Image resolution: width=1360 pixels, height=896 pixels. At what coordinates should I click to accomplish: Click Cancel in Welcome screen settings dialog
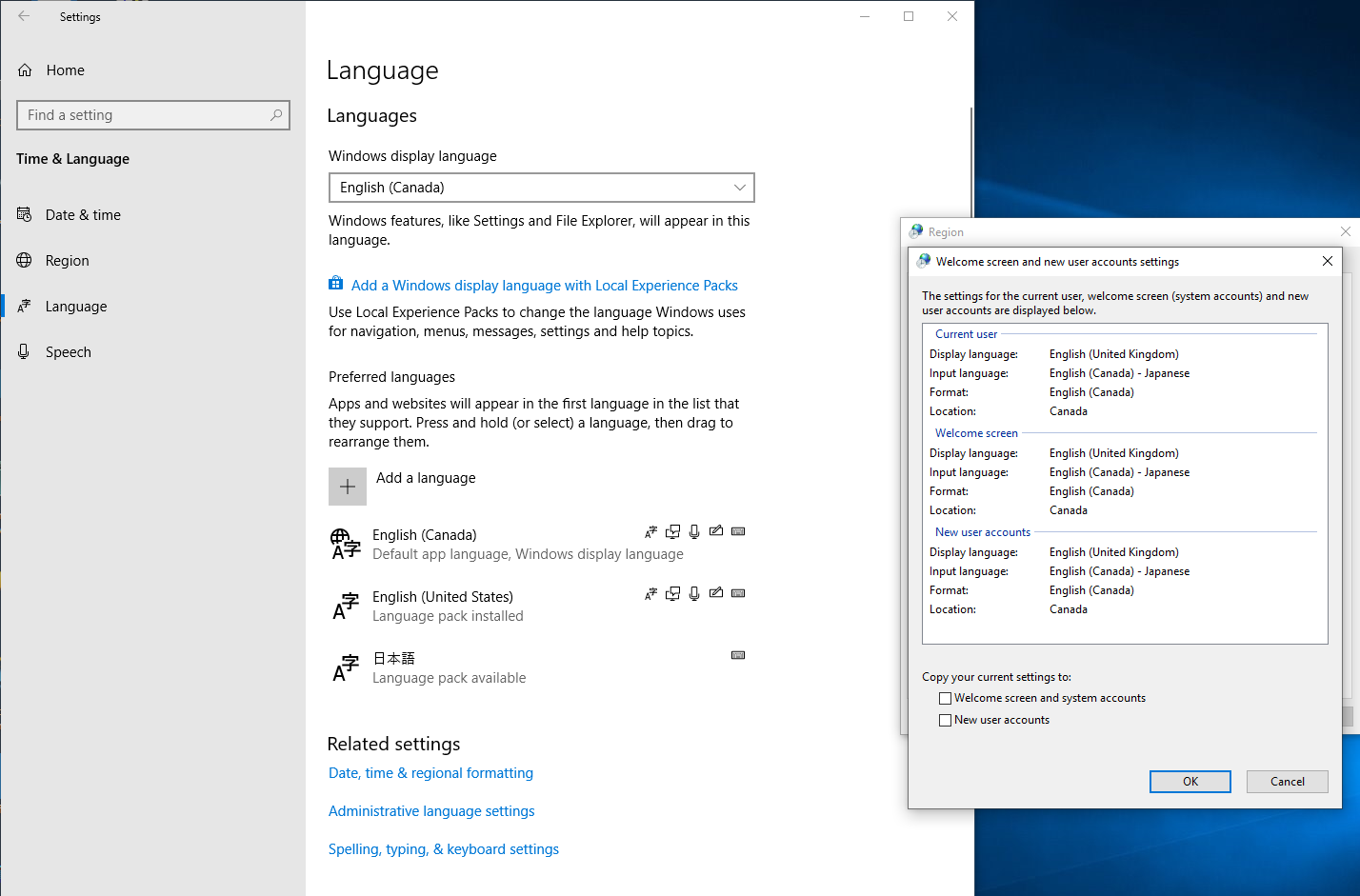point(1288,782)
